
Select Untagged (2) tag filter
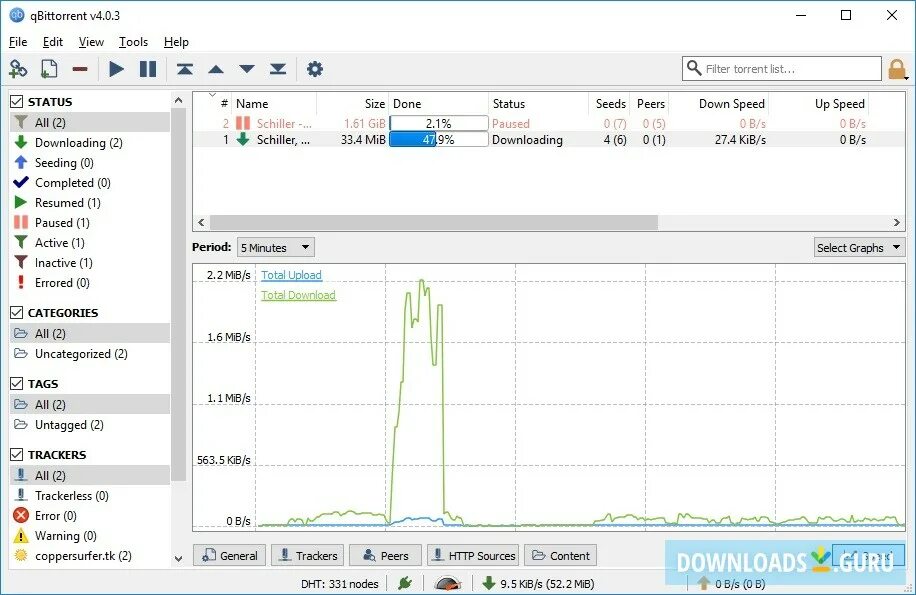click(91, 424)
